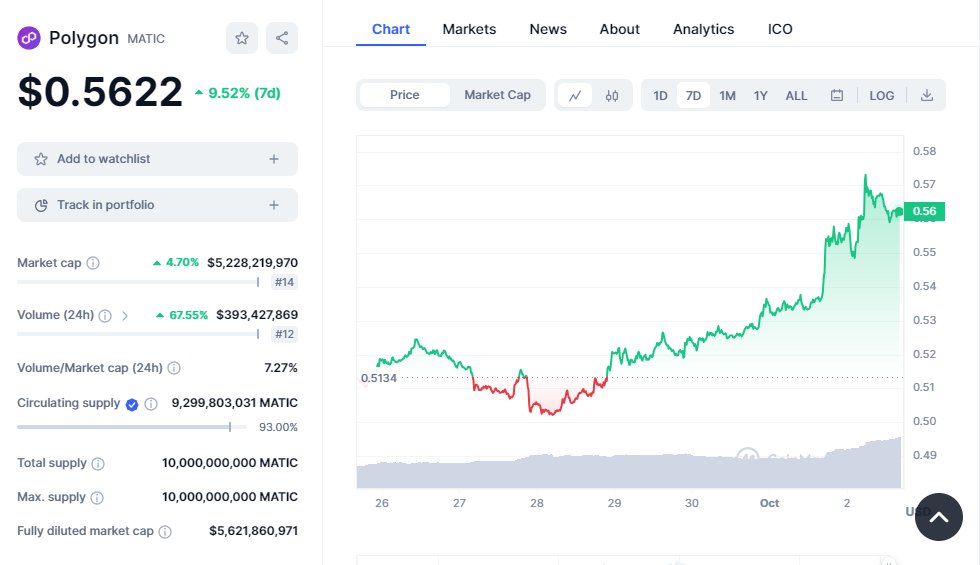
Task: Click the Polygon logo icon
Action: [x=29, y=38]
